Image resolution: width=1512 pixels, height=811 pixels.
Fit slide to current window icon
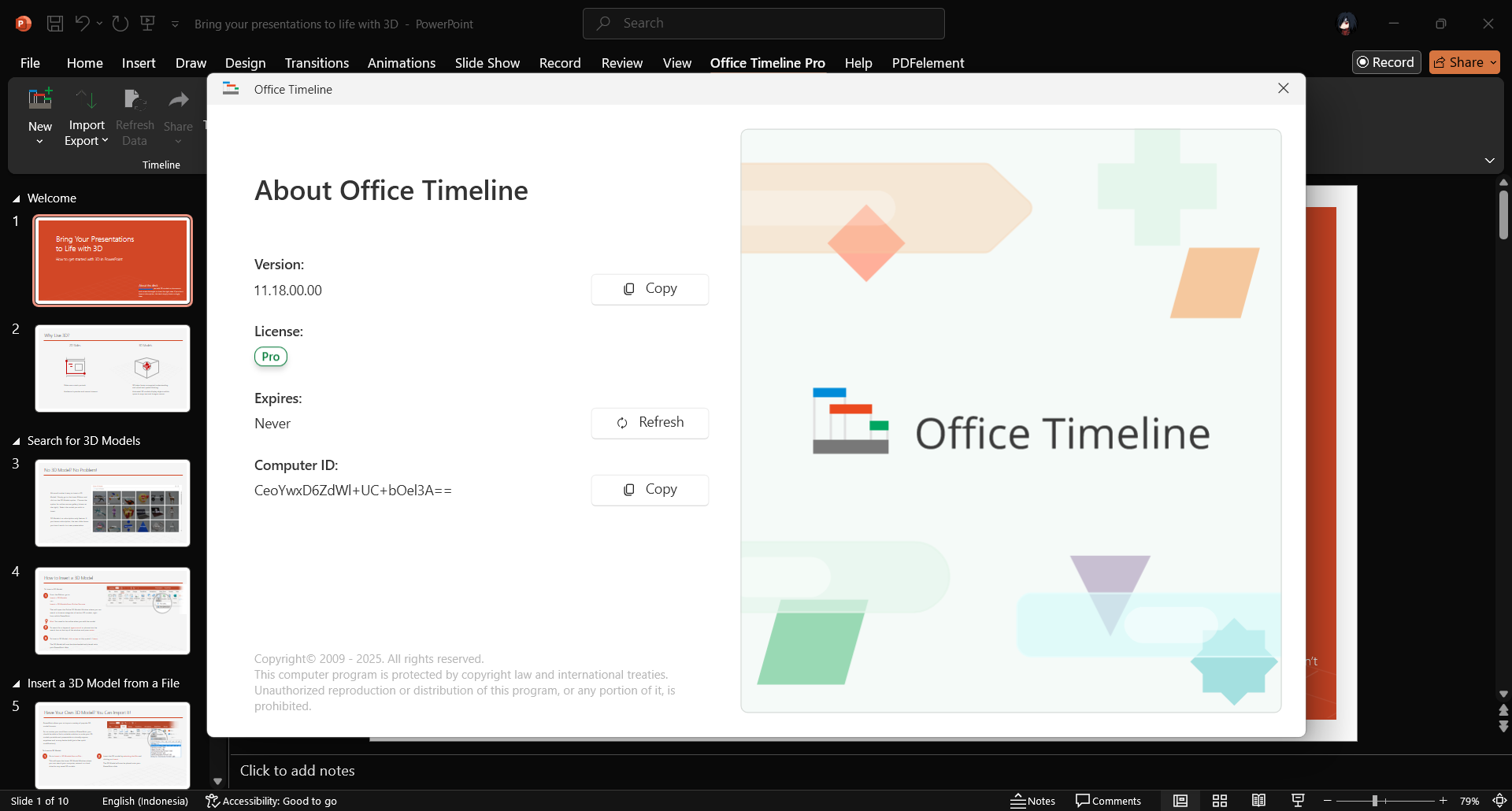tap(1499, 801)
